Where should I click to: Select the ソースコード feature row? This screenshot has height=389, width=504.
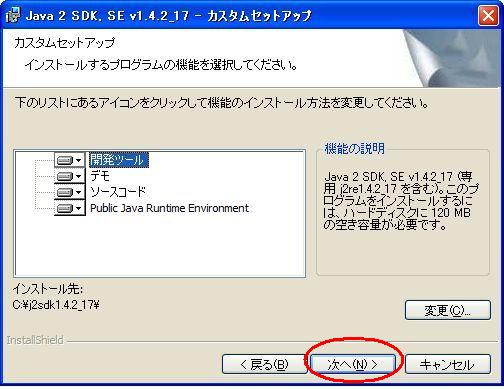pyautogui.click(x=118, y=192)
